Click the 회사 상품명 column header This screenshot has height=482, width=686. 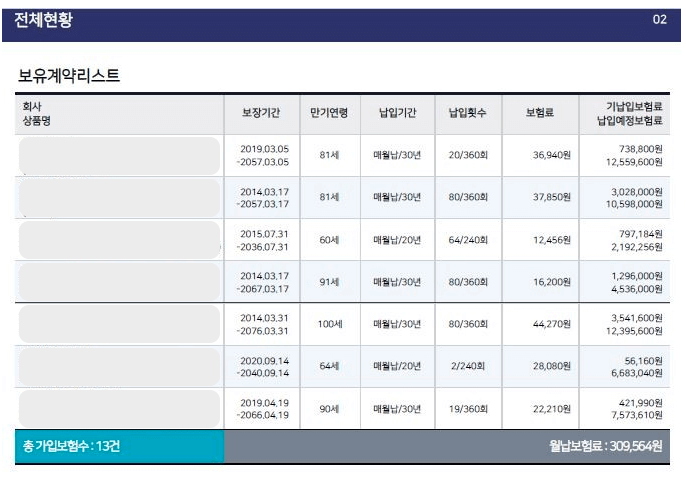38,114
